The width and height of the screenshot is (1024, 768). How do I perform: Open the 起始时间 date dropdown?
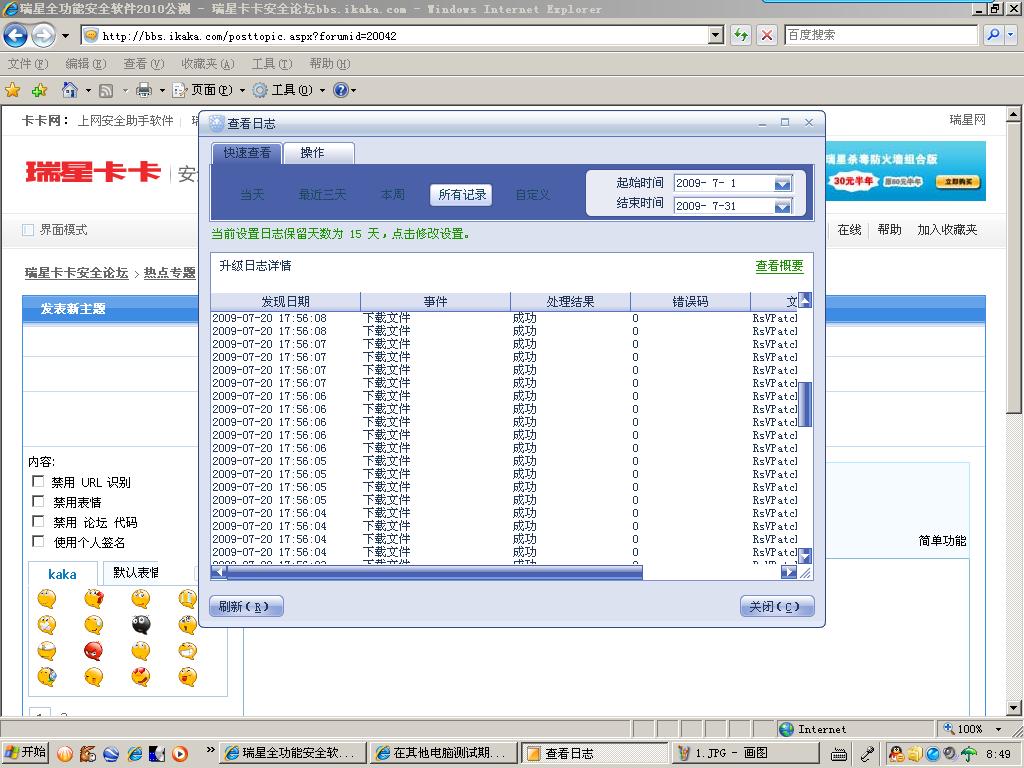(782, 184)
